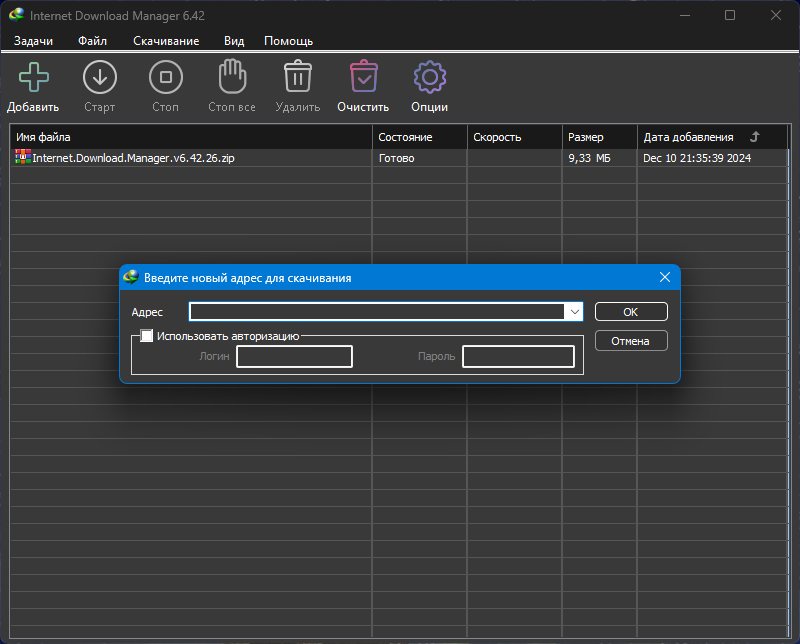
Task: Click the zip file icon in list
Action: (x=23, y=157)
